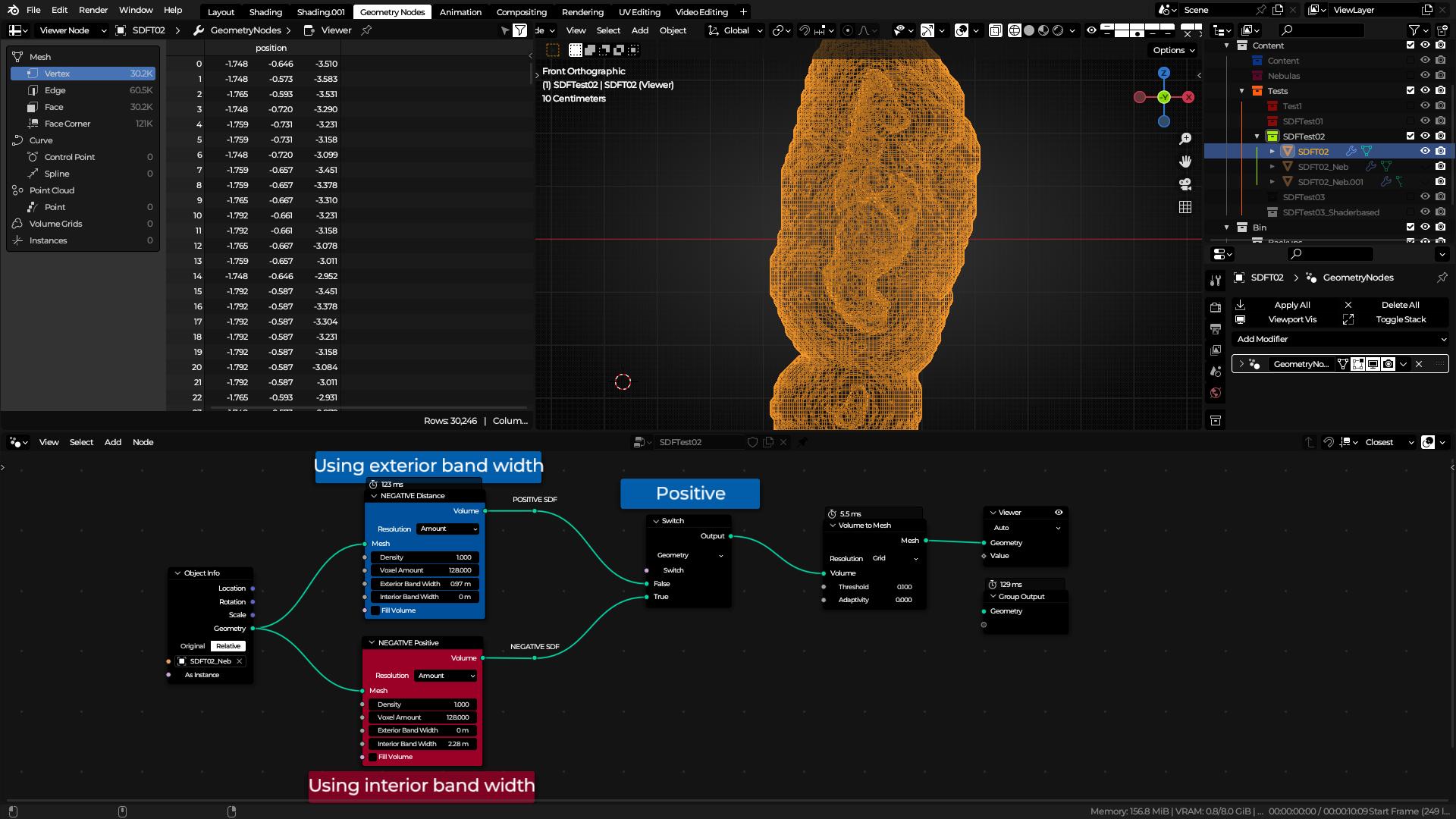Toggle render camera for Bin collection
1456x819 pixels.
(x=1440, y=227)
